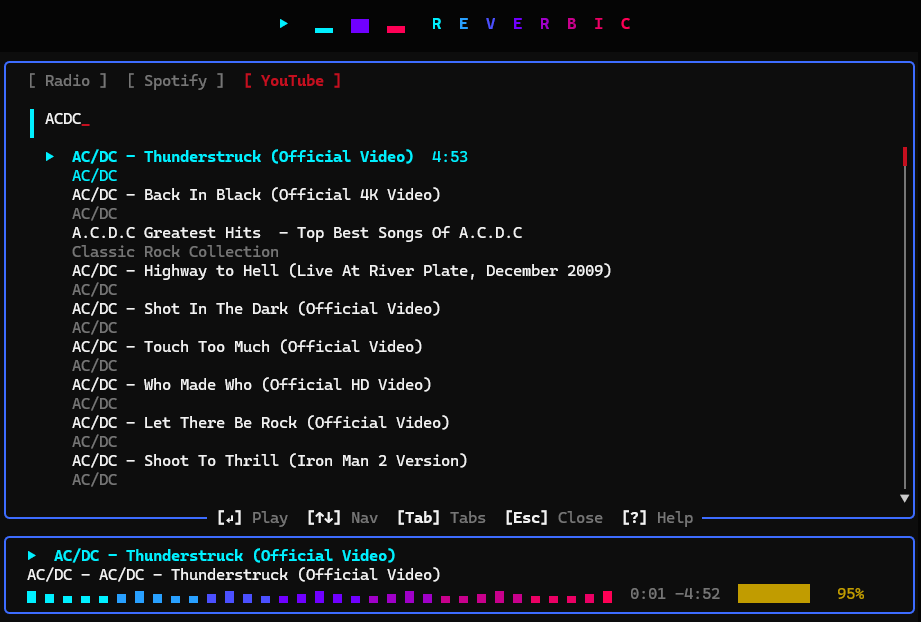Click the Classic Rock Collection channel name
The width and height of the screenshot is (921, 622).
point(175,251)
